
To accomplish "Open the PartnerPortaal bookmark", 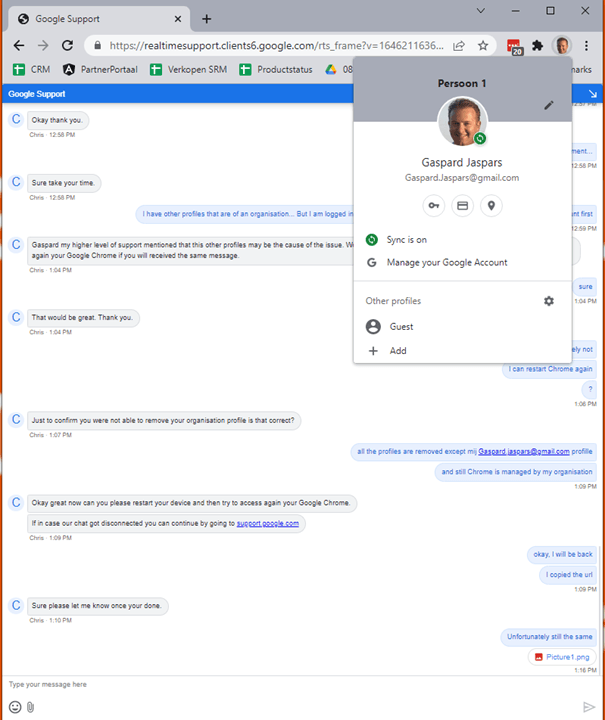I will tap(100, 69).
